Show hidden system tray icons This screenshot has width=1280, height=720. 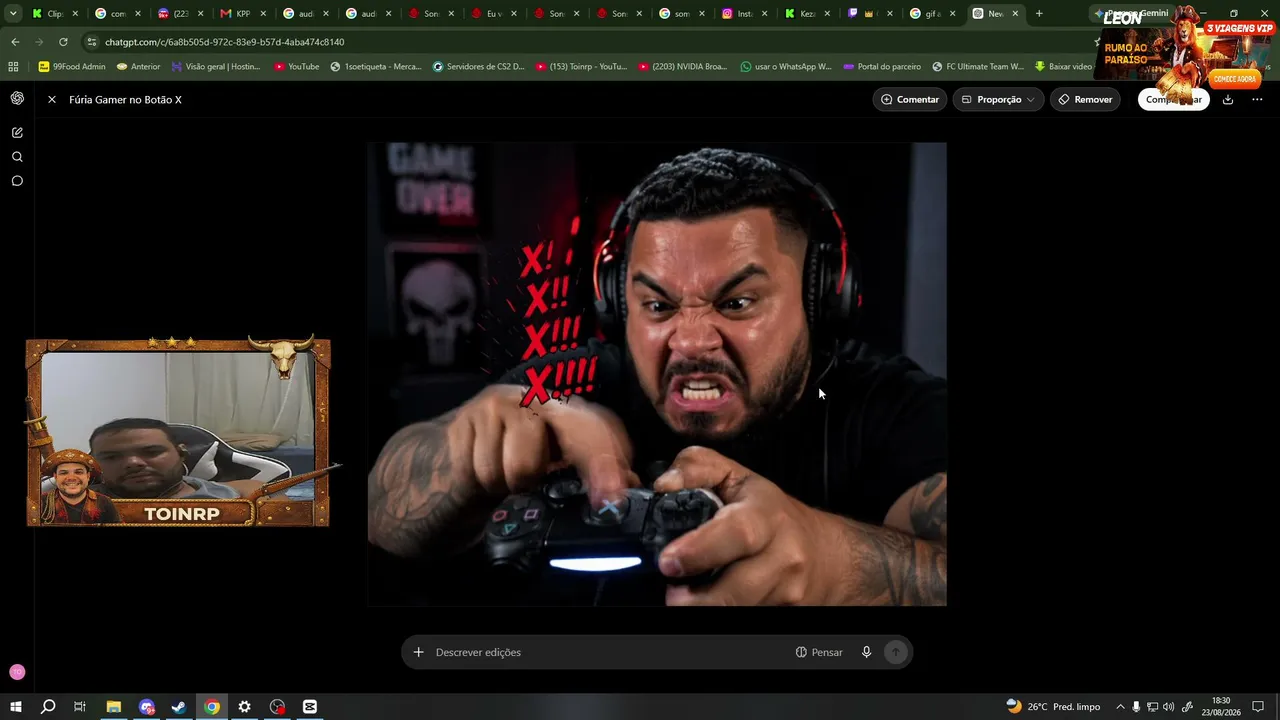point(1120,707)
